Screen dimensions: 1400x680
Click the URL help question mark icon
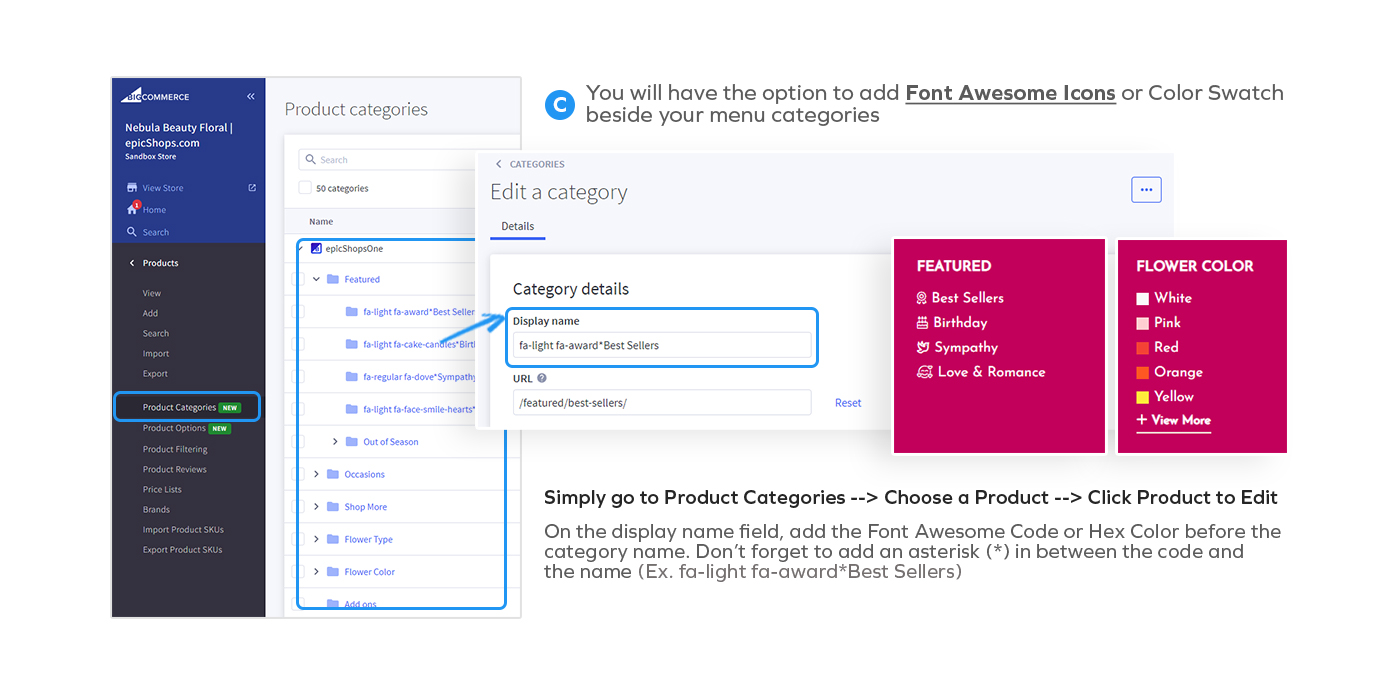tap(542, 379)
